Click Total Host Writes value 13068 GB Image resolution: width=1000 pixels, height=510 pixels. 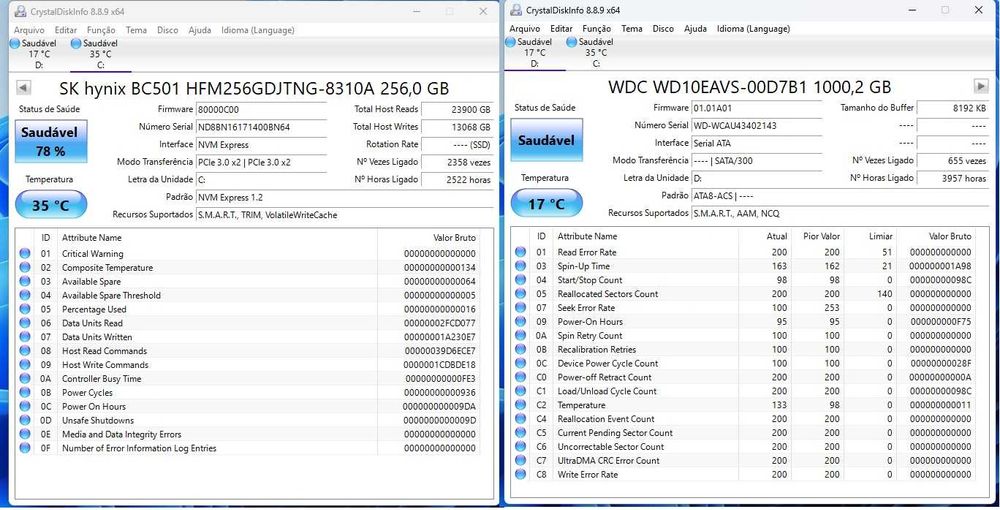pyautogui.click(x=457, y=128)
